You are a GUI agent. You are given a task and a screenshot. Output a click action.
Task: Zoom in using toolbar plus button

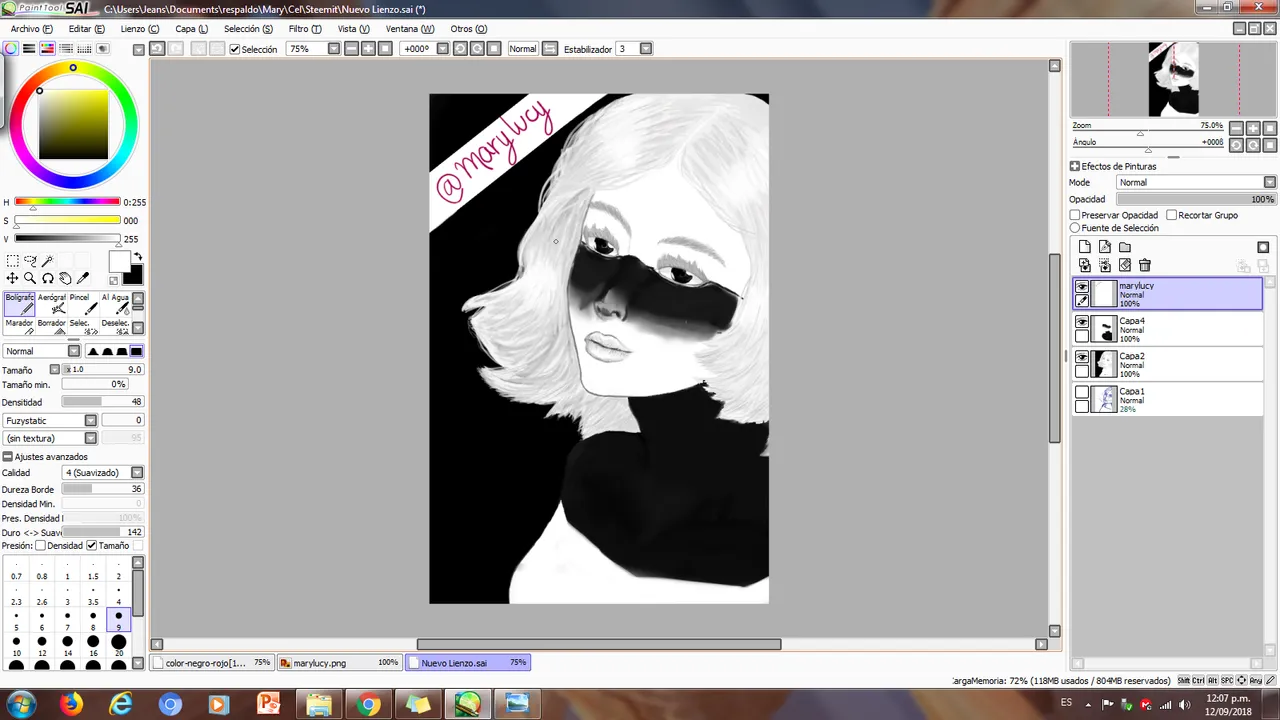pyautogui.click(x=368, y=48)
